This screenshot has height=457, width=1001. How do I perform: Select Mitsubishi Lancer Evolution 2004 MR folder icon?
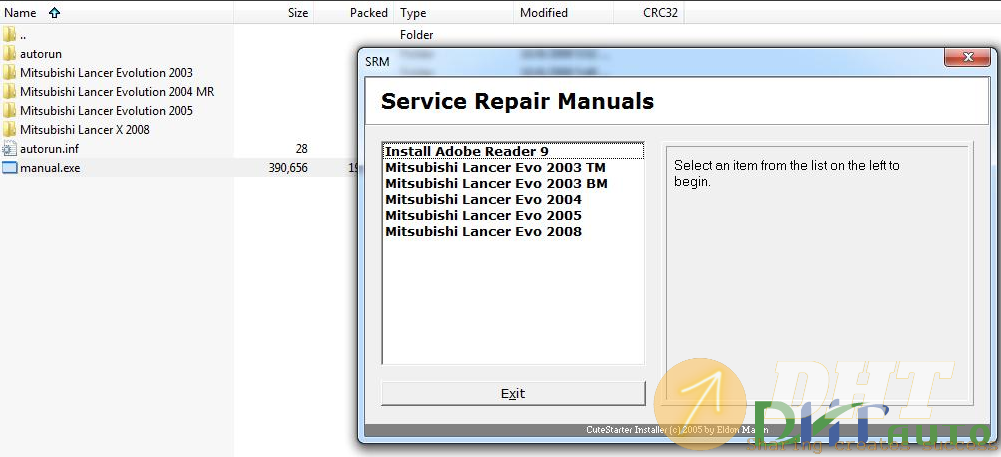pos(9,91)
